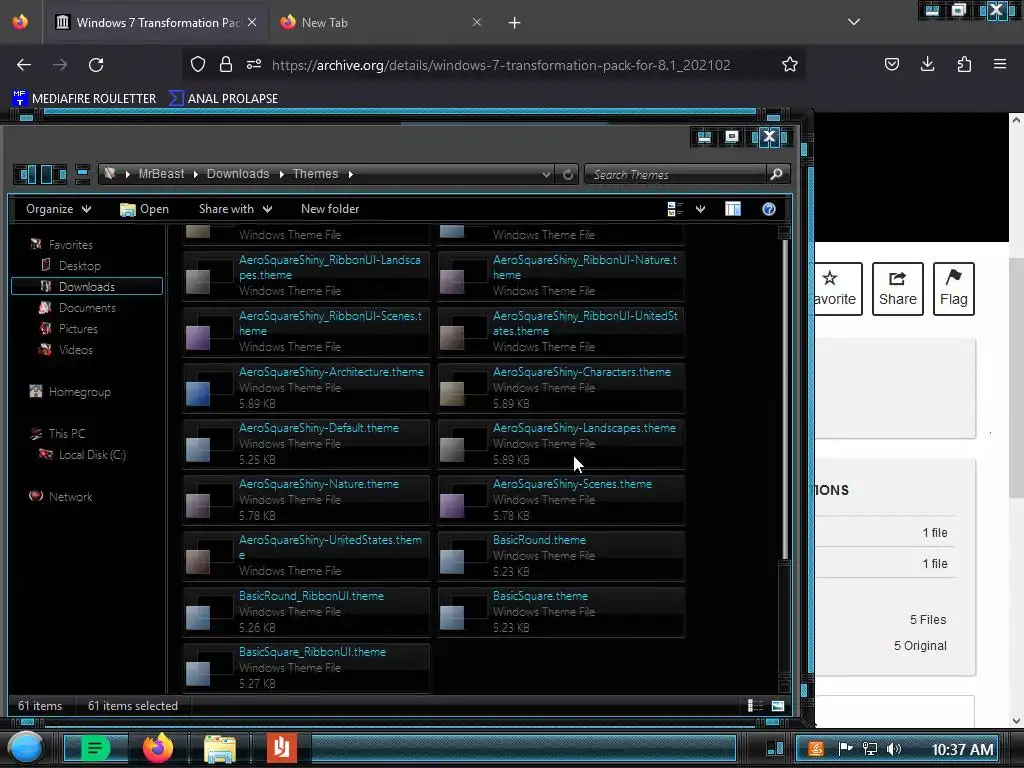Click BasicSquare_RibbonUI.theme thumbnail icon
The height and width of the screenshot is (768, 1024).
tap(208, 668)
